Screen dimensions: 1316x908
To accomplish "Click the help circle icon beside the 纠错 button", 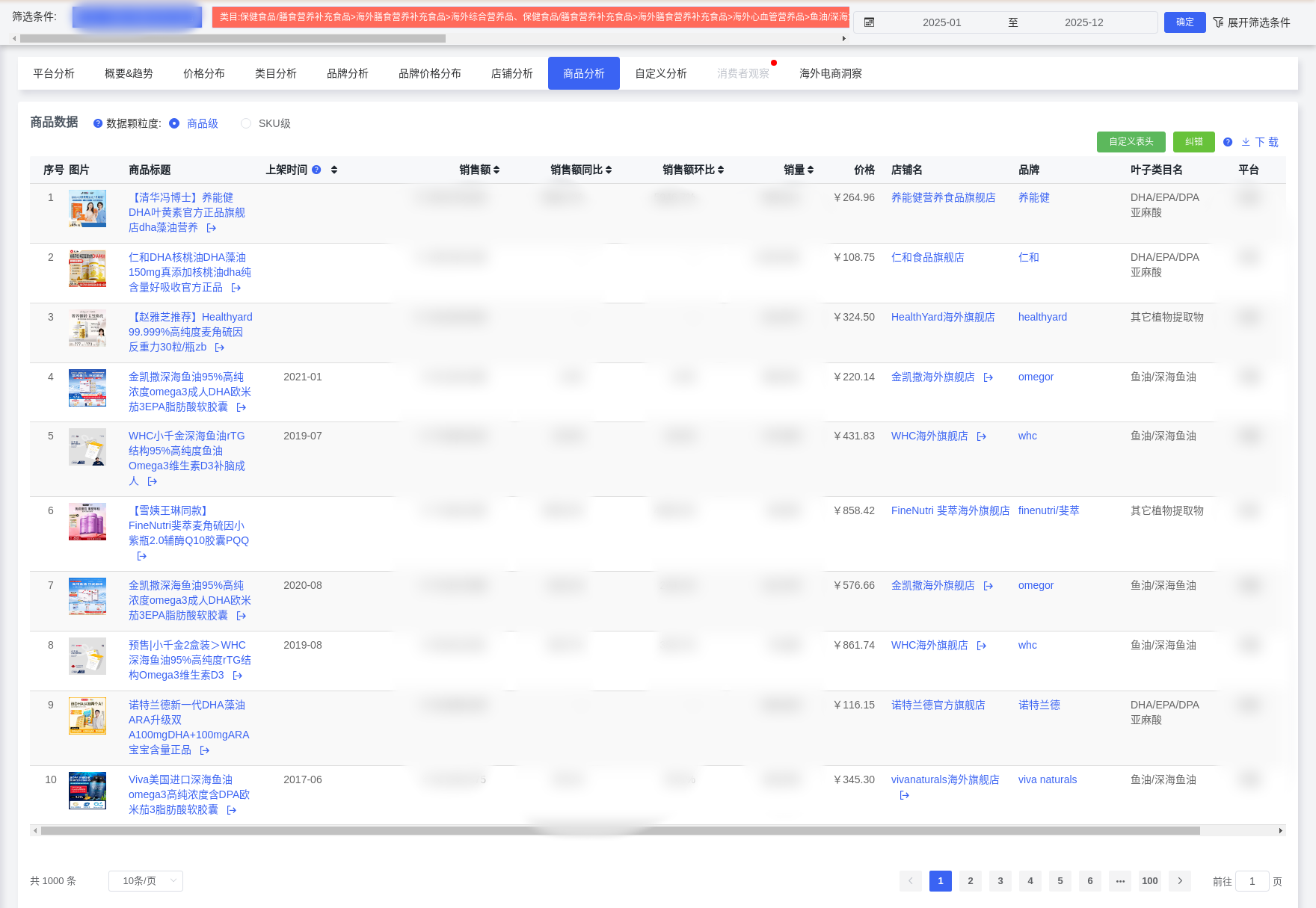I will coord(1227,142).
